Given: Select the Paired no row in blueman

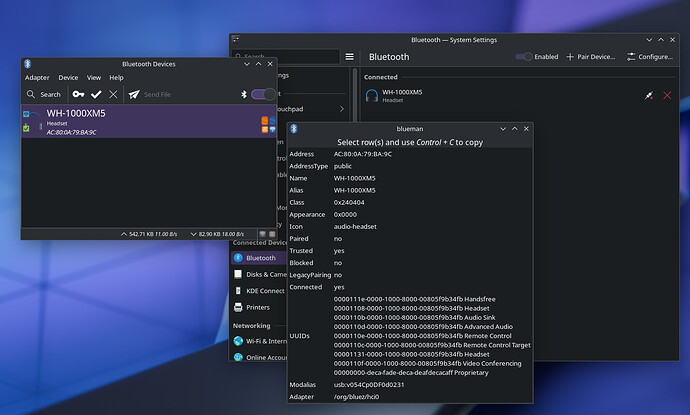Looking at the screenshot, I should click(x=410, y=239).
